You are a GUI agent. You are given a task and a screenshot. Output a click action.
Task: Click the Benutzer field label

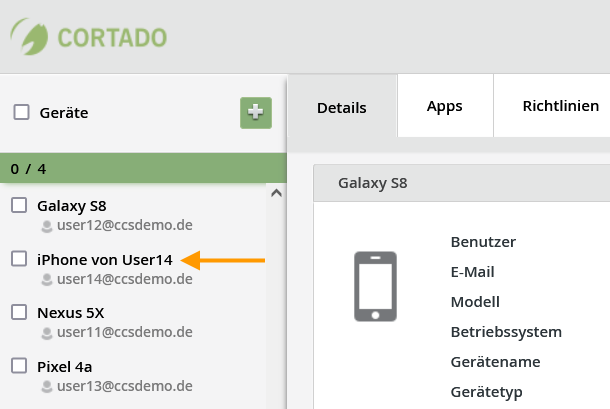click(483, 242)
